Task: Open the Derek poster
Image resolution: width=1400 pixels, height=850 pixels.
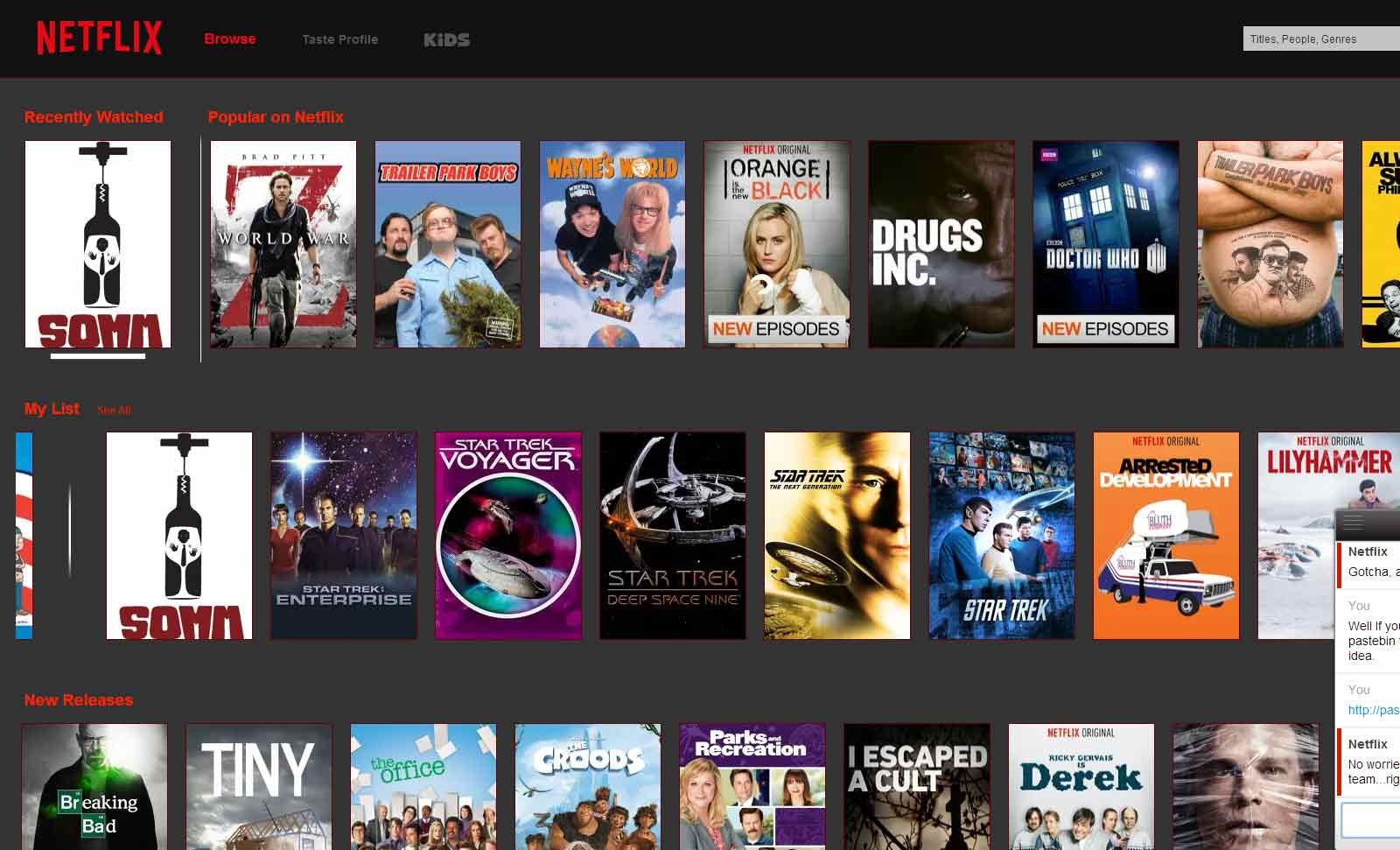Action: (x=1081, y=786)
